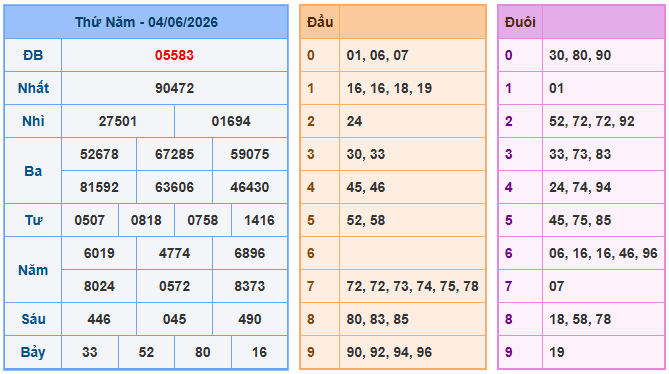Select Nhì prize number 27501
The image size is (669, 374).
click(118, 122)
